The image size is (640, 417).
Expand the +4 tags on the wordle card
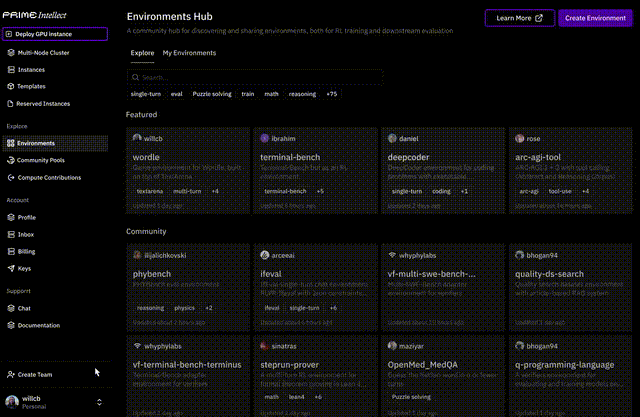pyautogui.click(x=214, y=190)
